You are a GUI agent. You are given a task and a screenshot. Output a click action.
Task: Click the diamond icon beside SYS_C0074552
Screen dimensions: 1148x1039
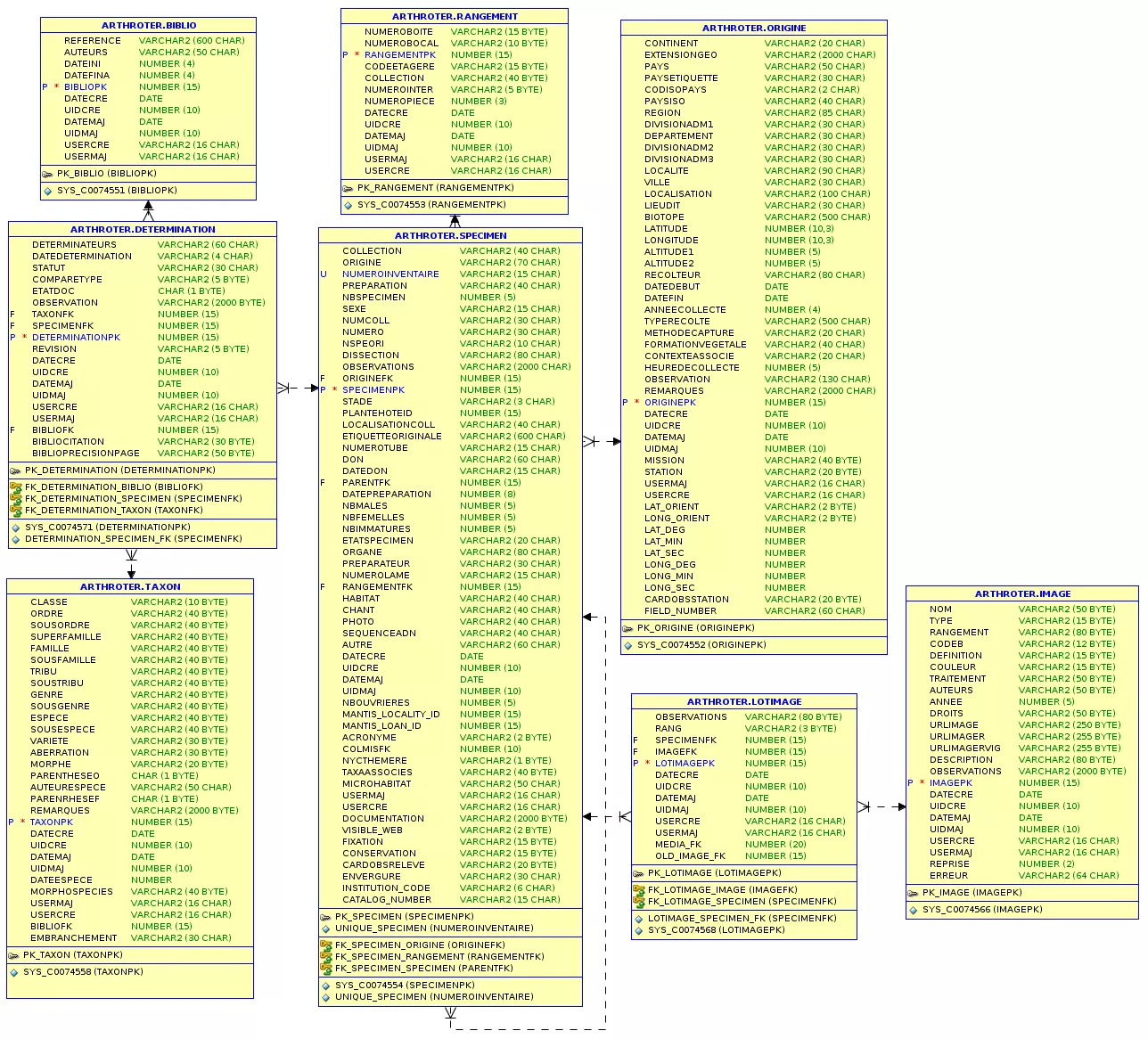[x=628, y=645]
